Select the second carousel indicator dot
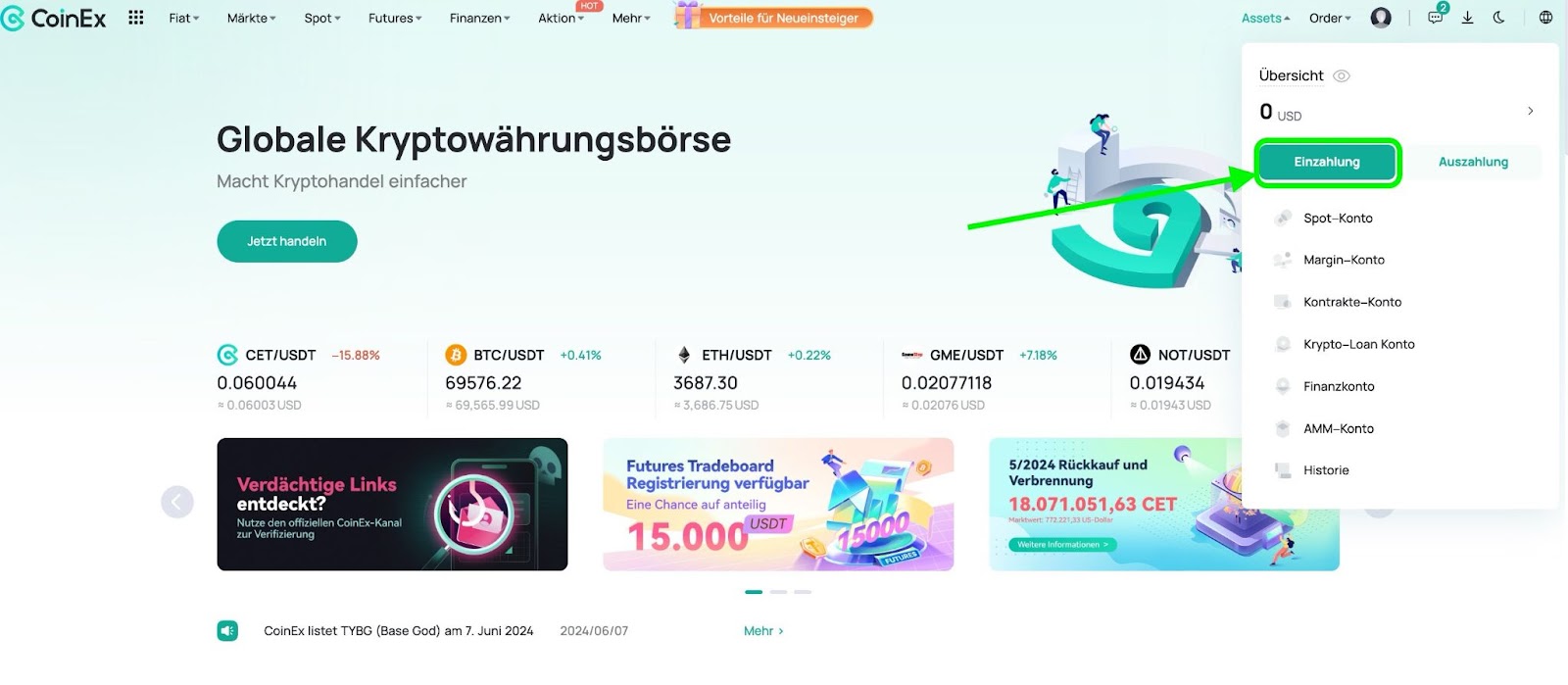 click(778, 592)
